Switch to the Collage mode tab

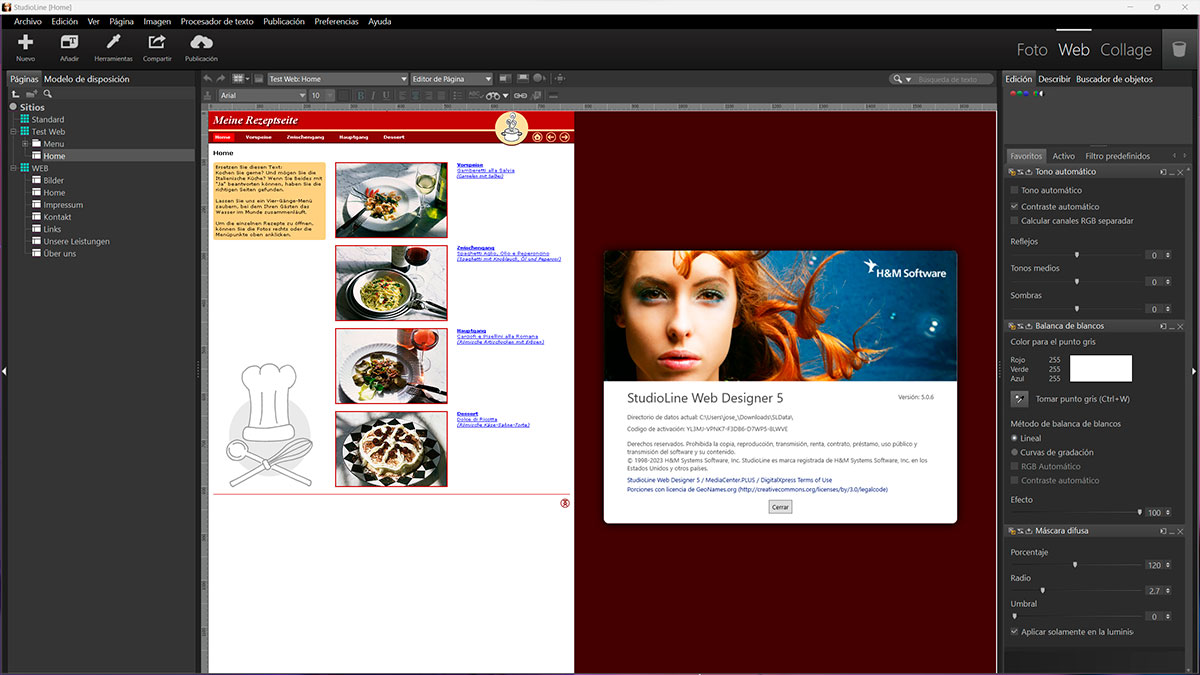pyautogui.click(x=1126, y=49)
